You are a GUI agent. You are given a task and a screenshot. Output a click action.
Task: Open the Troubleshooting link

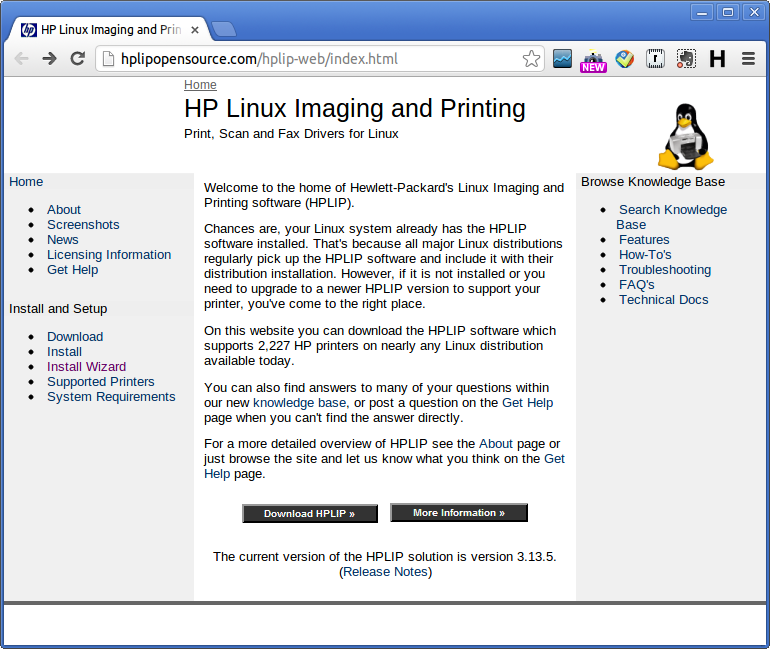[x=665, y=270]
